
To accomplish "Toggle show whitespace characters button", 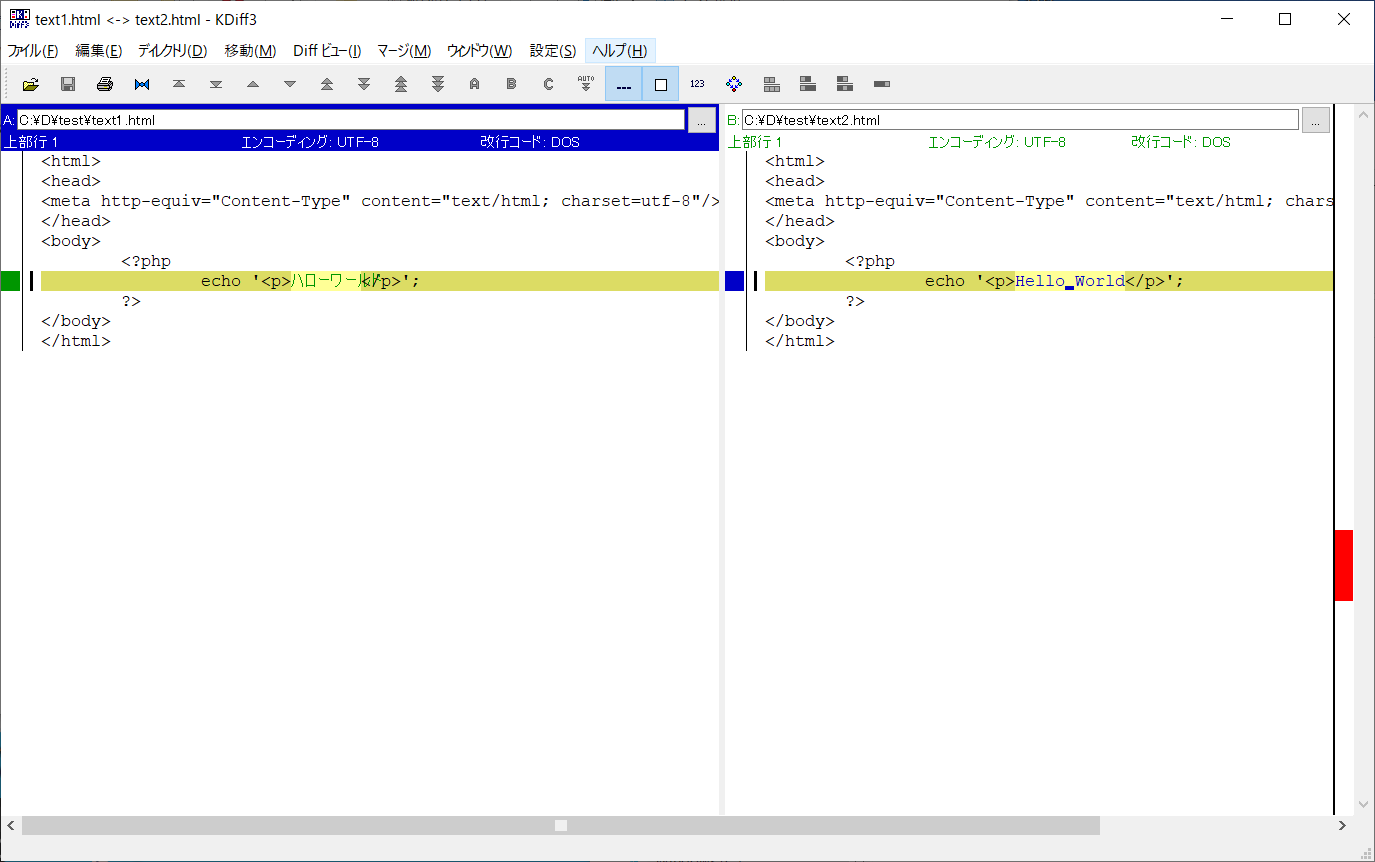I will pyautogui.click(x=623, y=84).
